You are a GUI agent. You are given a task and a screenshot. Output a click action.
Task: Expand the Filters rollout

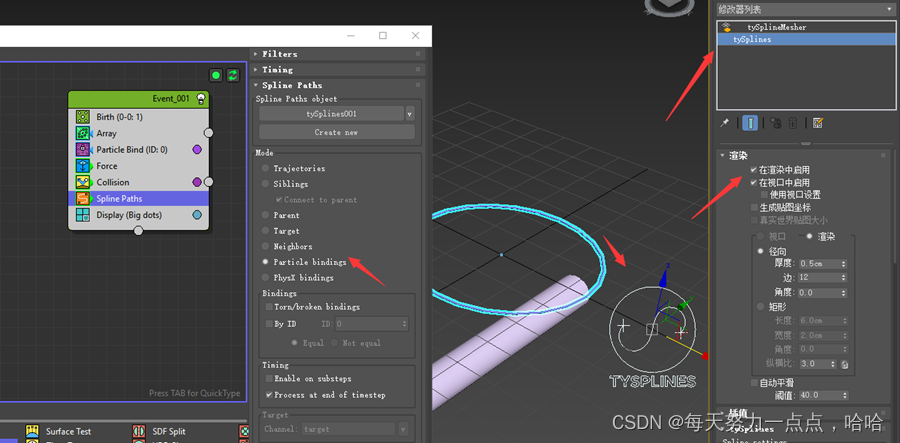[257, 54]
